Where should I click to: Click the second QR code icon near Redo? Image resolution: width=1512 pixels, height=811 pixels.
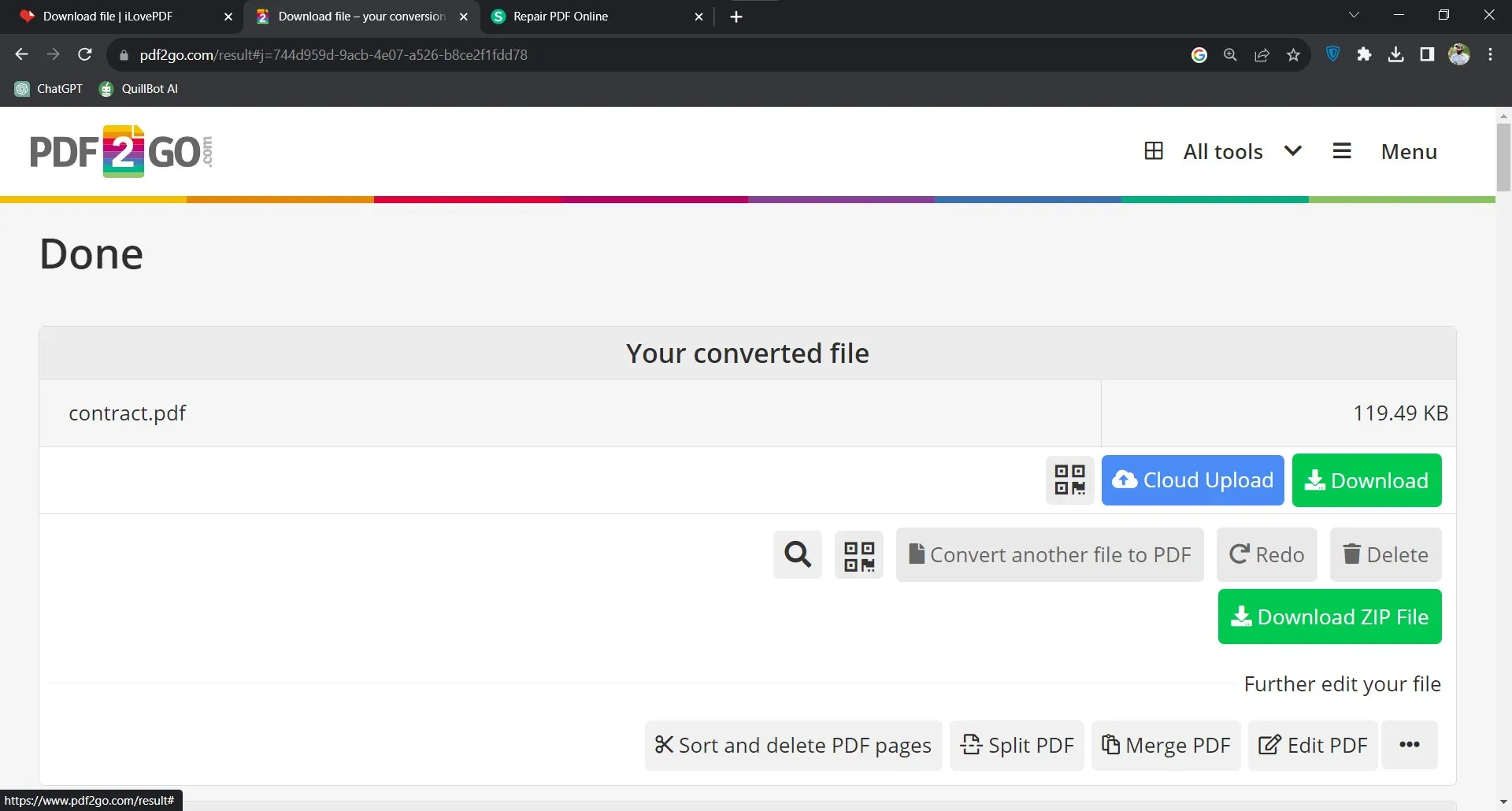coord(858,554)
